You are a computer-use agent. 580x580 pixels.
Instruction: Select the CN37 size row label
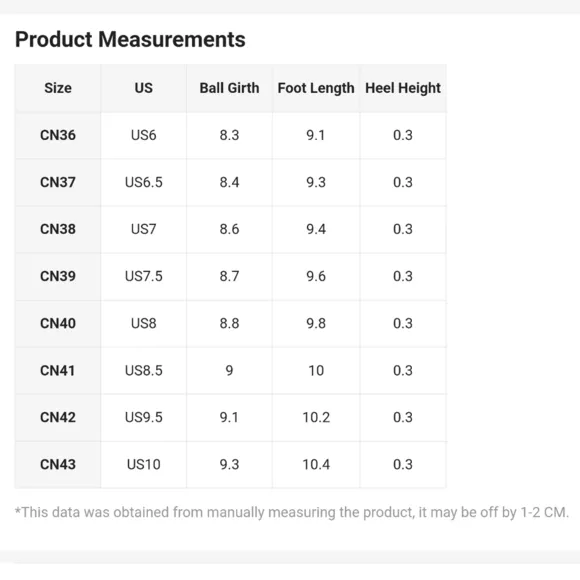point(58,182)
